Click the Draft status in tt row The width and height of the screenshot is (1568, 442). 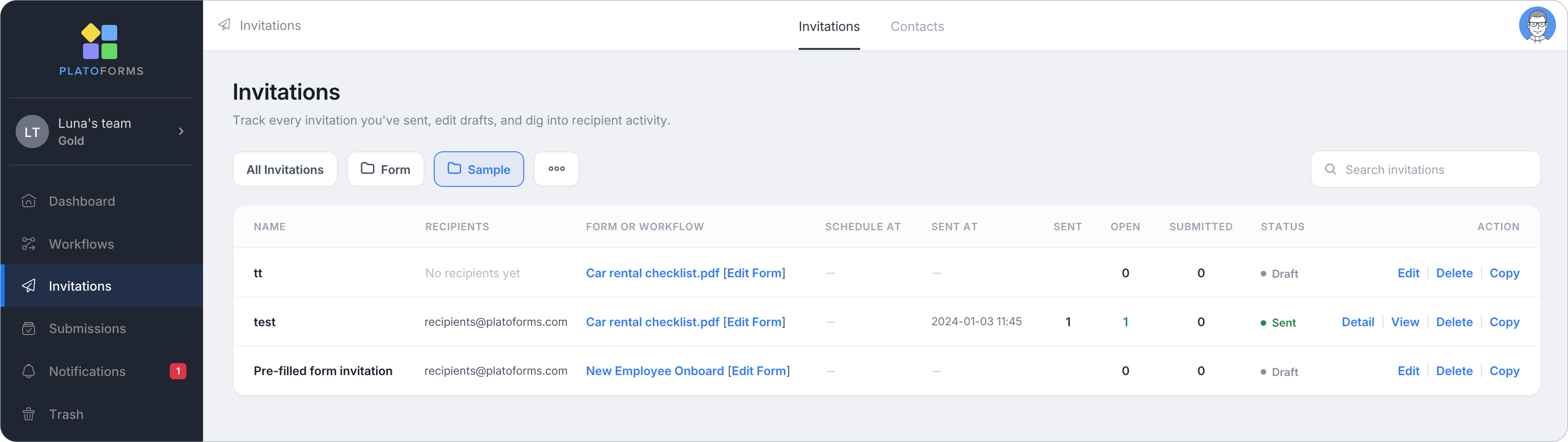[1279, 274]
